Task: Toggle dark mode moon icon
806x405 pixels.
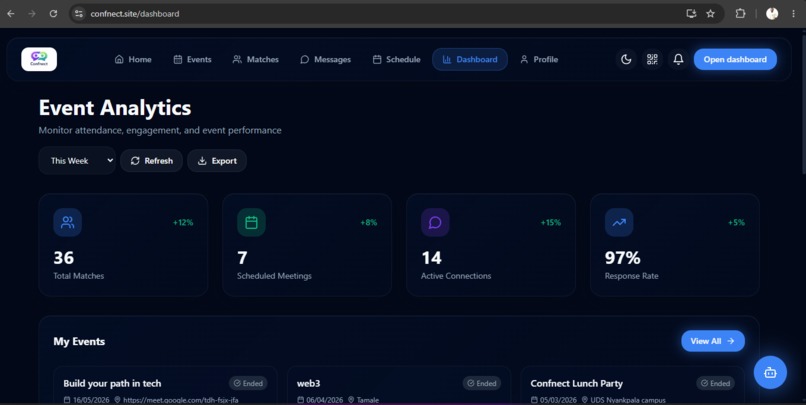Action: 626,59
